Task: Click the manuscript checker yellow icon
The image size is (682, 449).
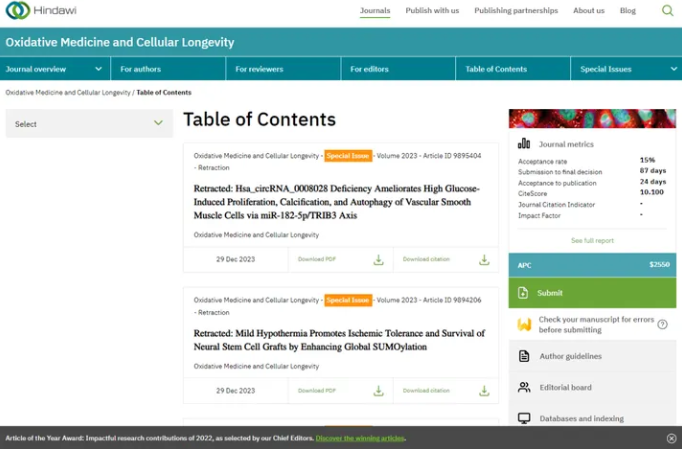Action: 524,325
